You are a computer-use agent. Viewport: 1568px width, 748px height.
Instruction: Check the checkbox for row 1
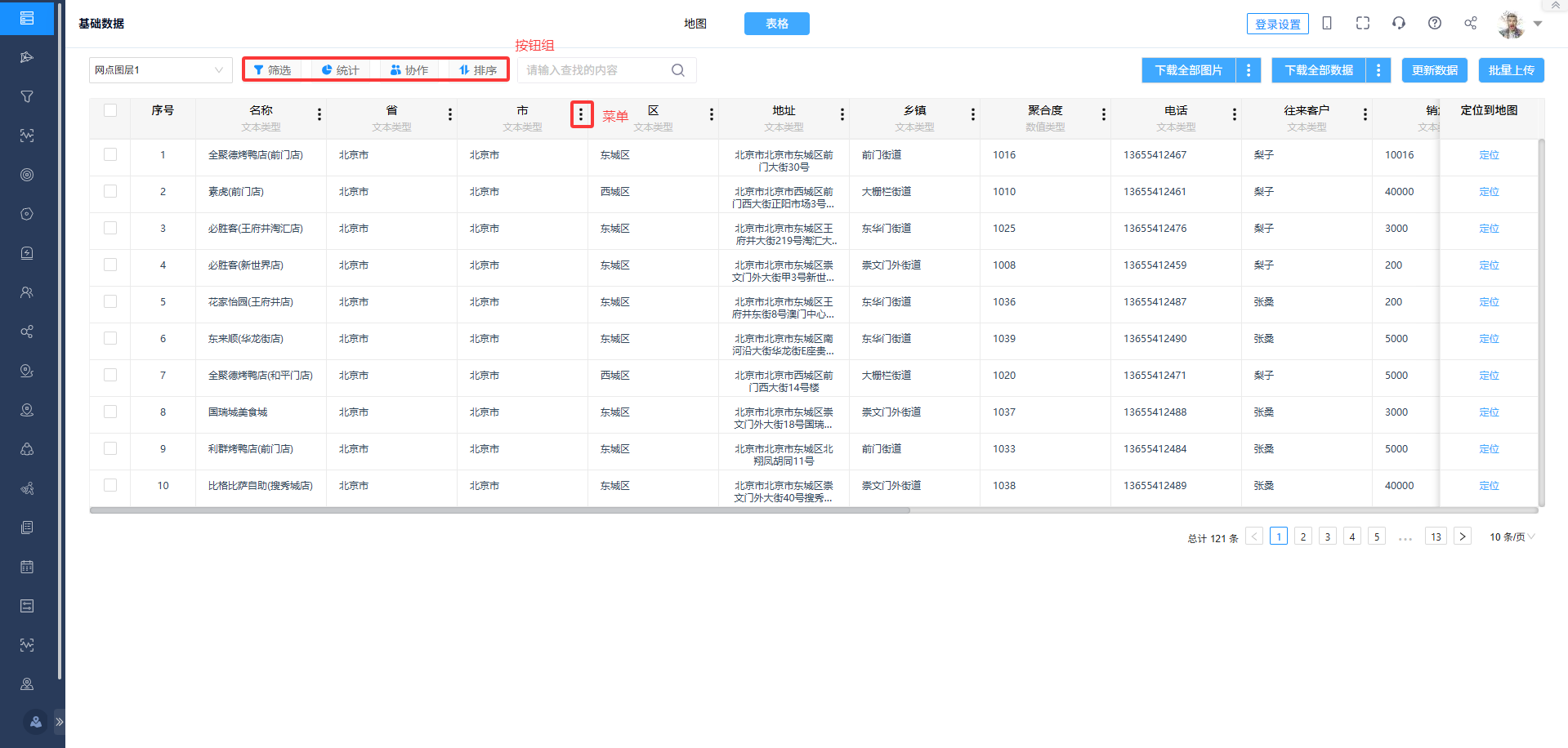pos(110,154)
